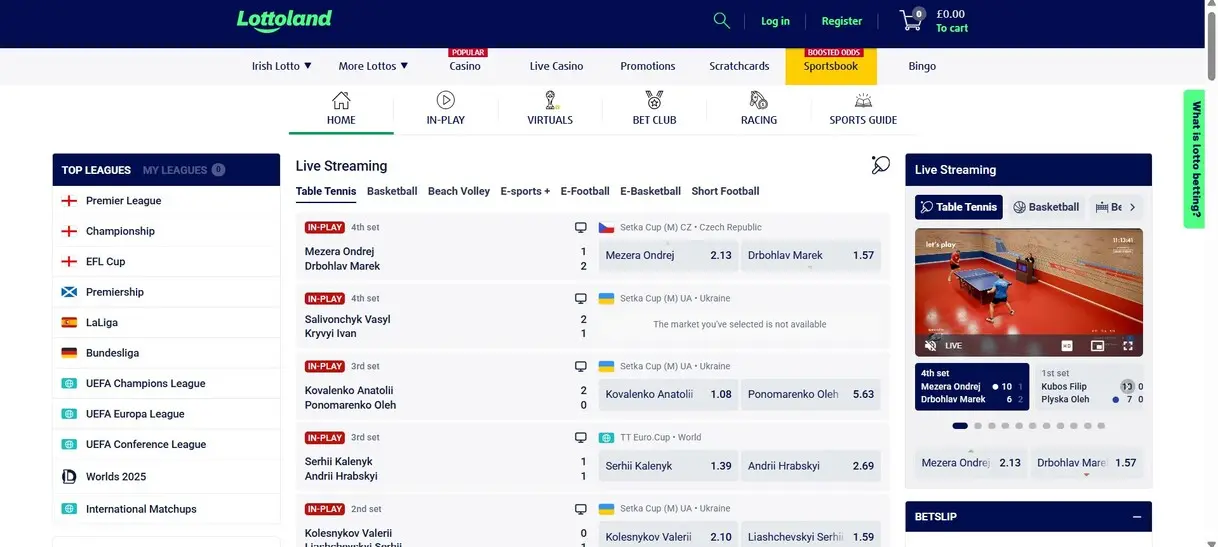This screenshot has width=1218, height=547.
Task: Expand the Irish Lotto dropdown
Action: (x=282, y=66)
